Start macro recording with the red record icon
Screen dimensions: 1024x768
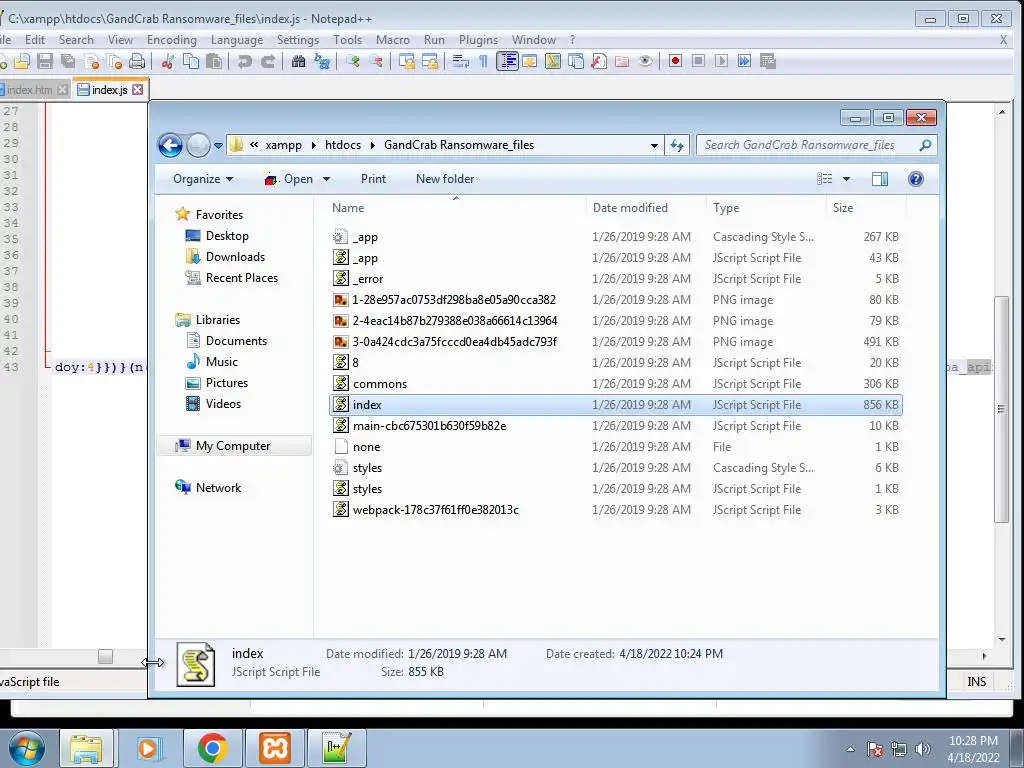tap(675, 61)
